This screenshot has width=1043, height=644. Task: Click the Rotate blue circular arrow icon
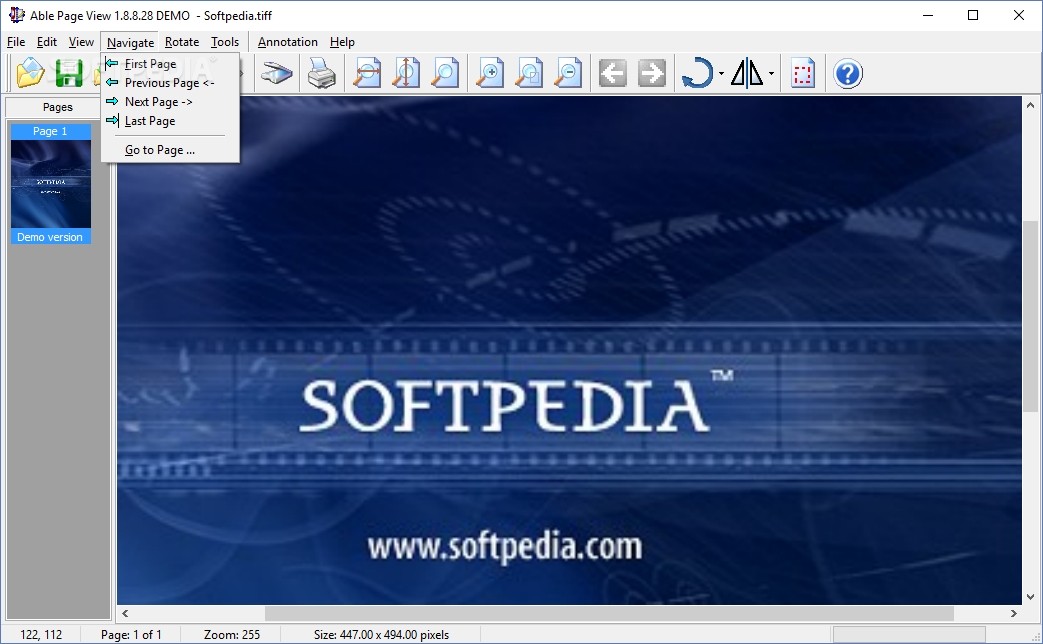(697, 73)
